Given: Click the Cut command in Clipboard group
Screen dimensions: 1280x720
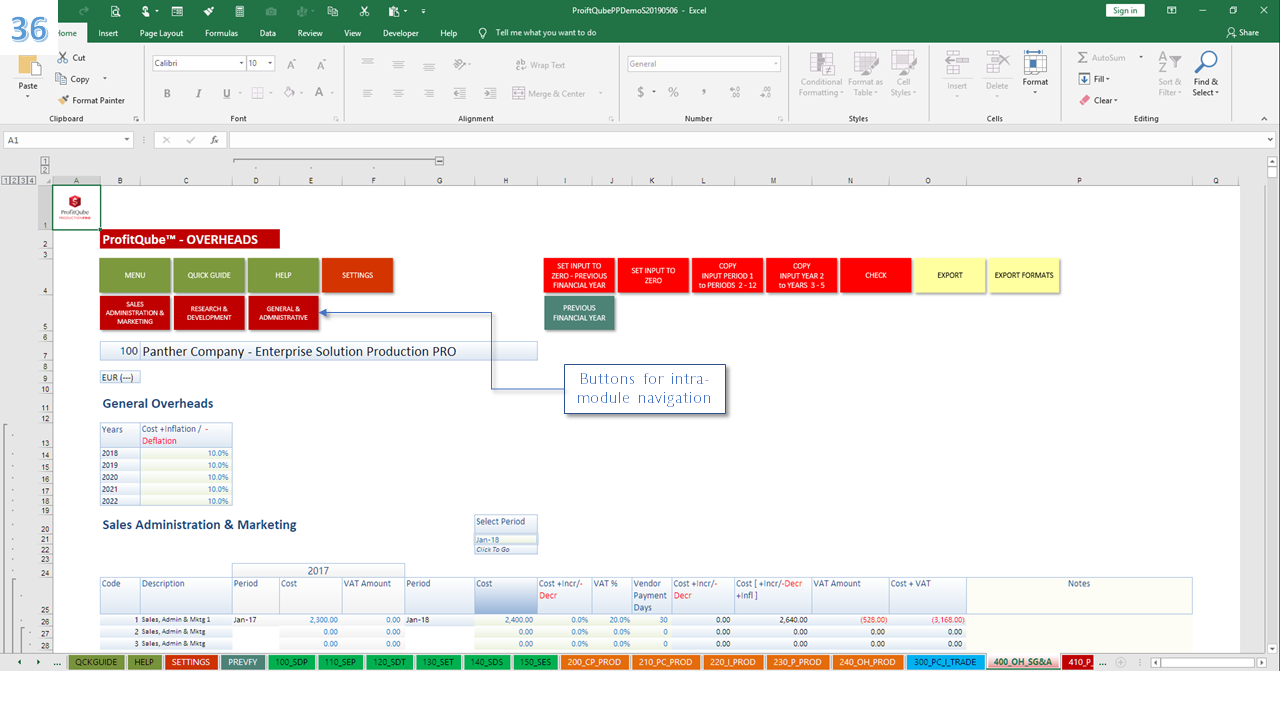Looking at the screenshot, I should (x=72, y=58).
